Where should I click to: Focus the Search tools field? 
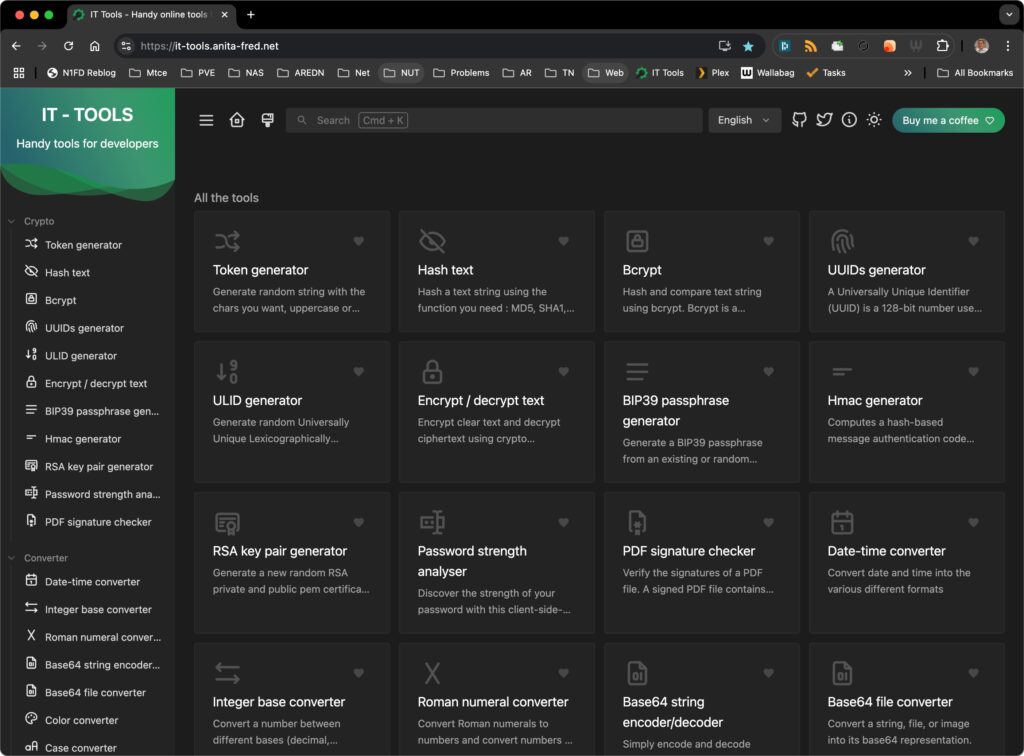(494, 120)
